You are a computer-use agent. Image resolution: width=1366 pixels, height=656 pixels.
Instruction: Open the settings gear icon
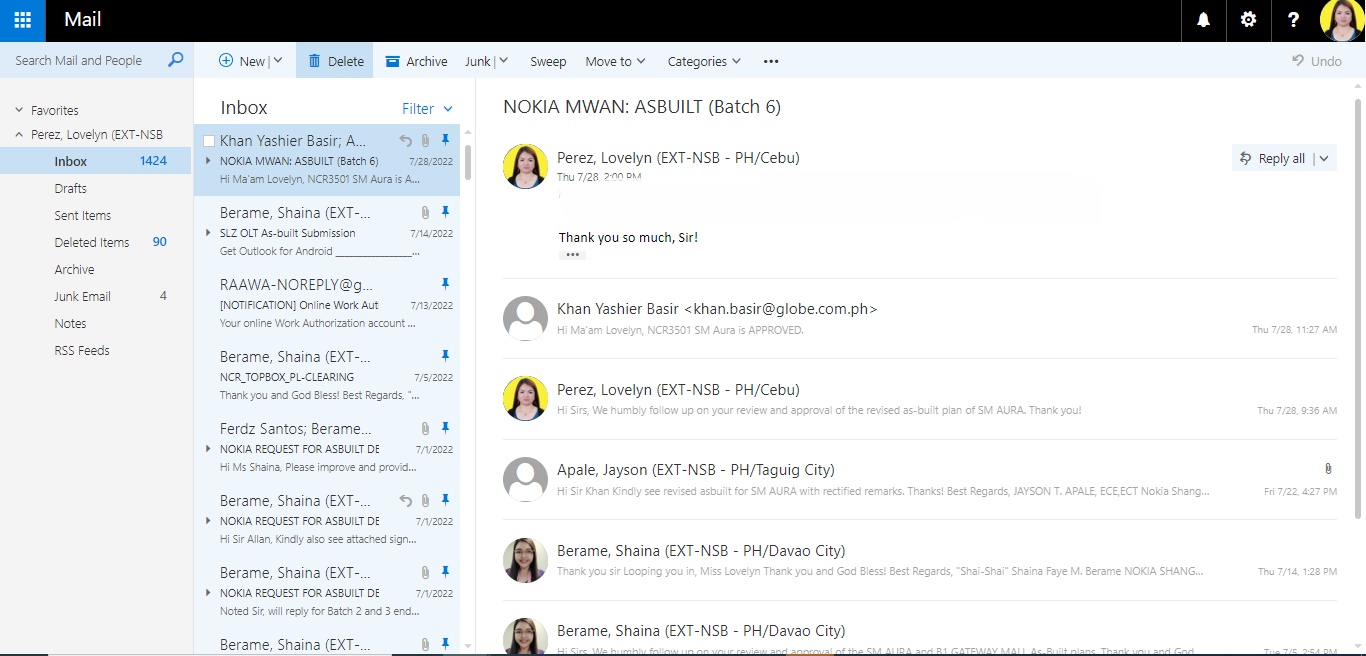tap(1248, 20)
